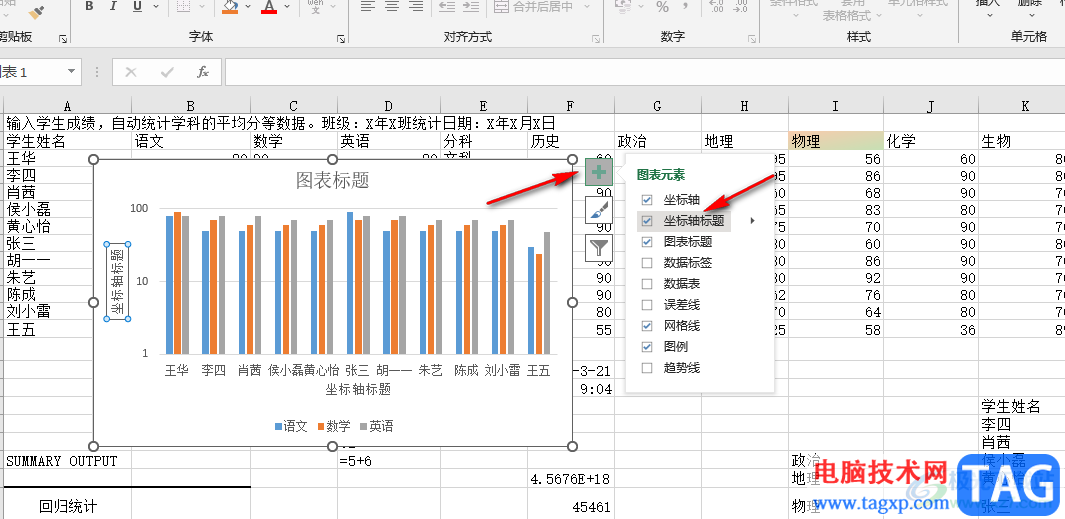Confirm entry with checkmark icon

pyautogui.click(x=166, y=72)
